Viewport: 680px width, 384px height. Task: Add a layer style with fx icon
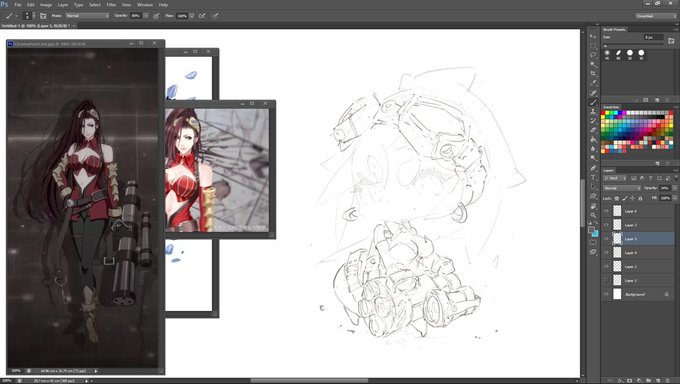620,381
